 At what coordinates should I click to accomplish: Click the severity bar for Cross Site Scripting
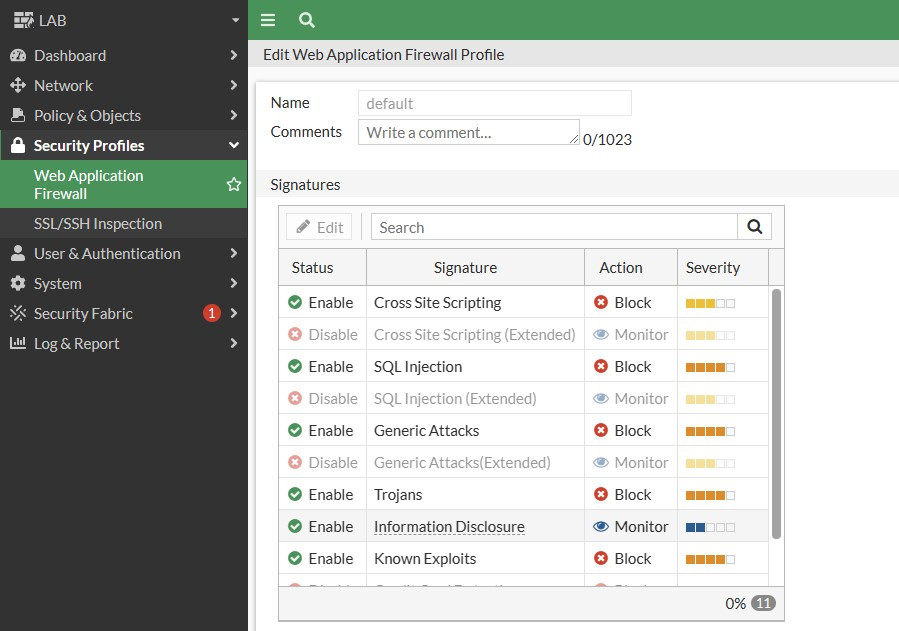click(710, 303)
